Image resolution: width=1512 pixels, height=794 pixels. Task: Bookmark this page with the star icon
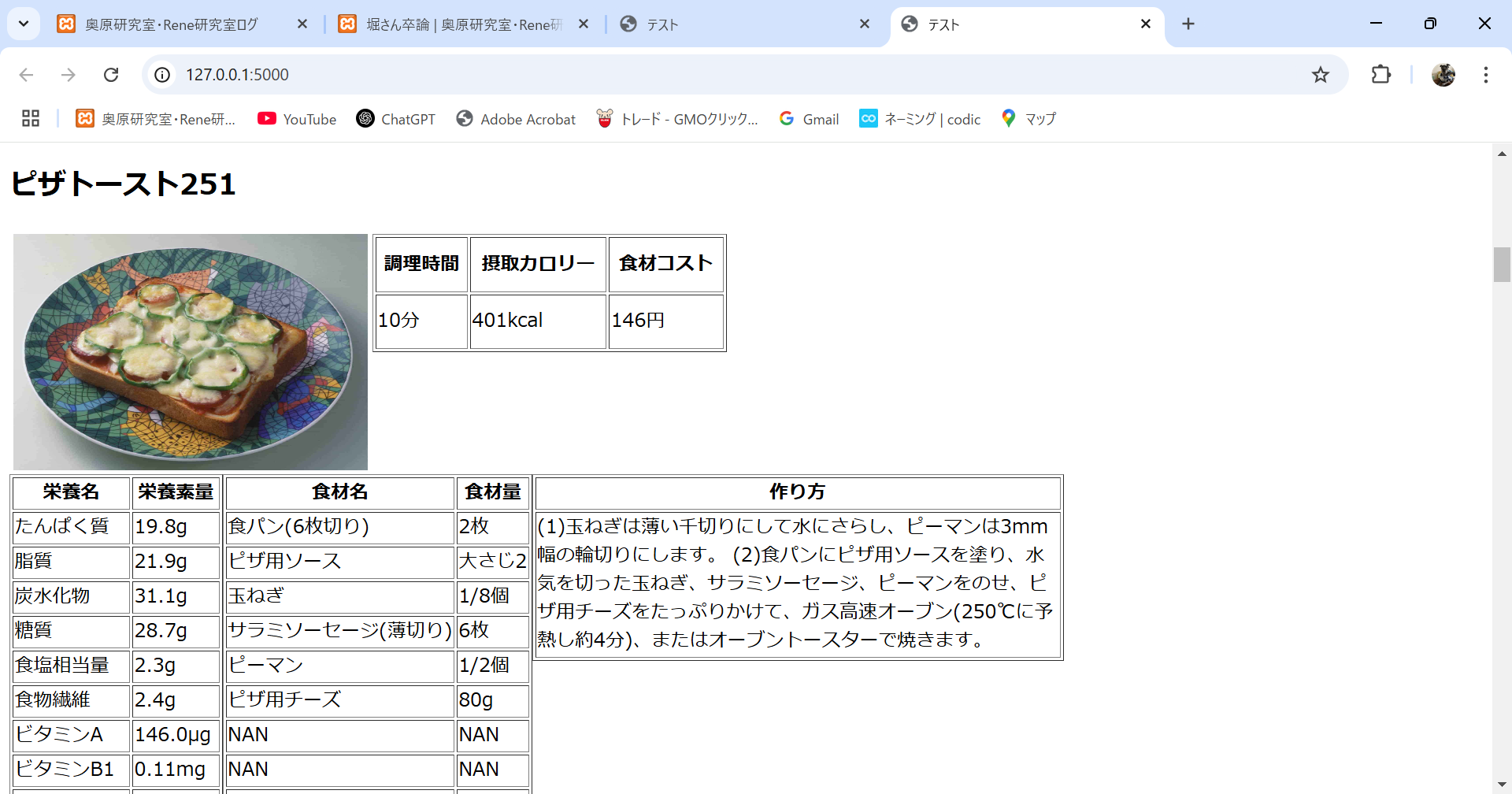tap(1321, 74)
